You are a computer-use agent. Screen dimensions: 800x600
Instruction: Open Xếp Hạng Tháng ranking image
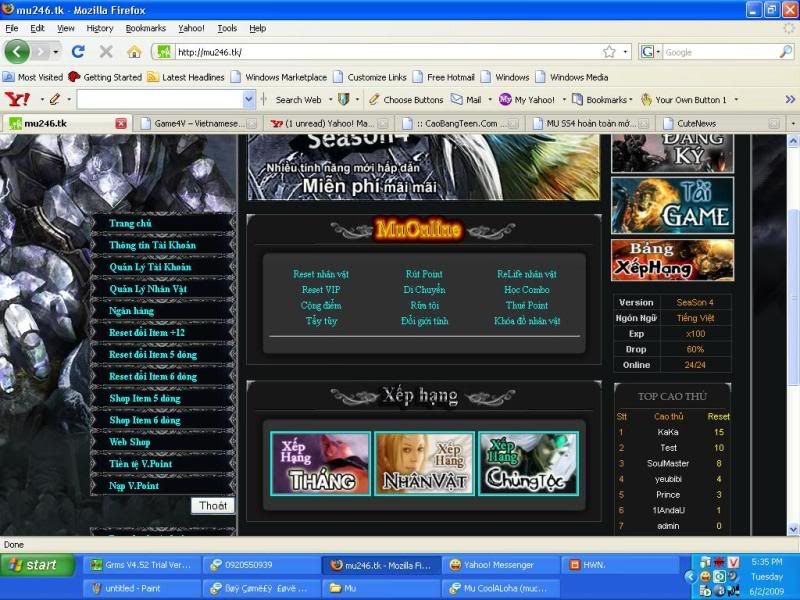coord(320,463)
